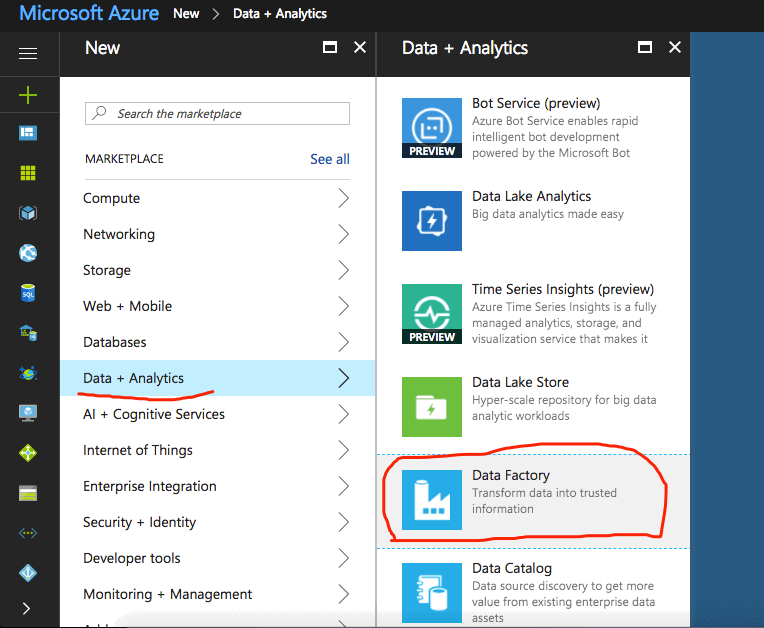Image resolution: width=764 pixels, height=628 pixels.
Task: Click the New breadcrumb
Action: pyautogui.click(x=186, y=14)
